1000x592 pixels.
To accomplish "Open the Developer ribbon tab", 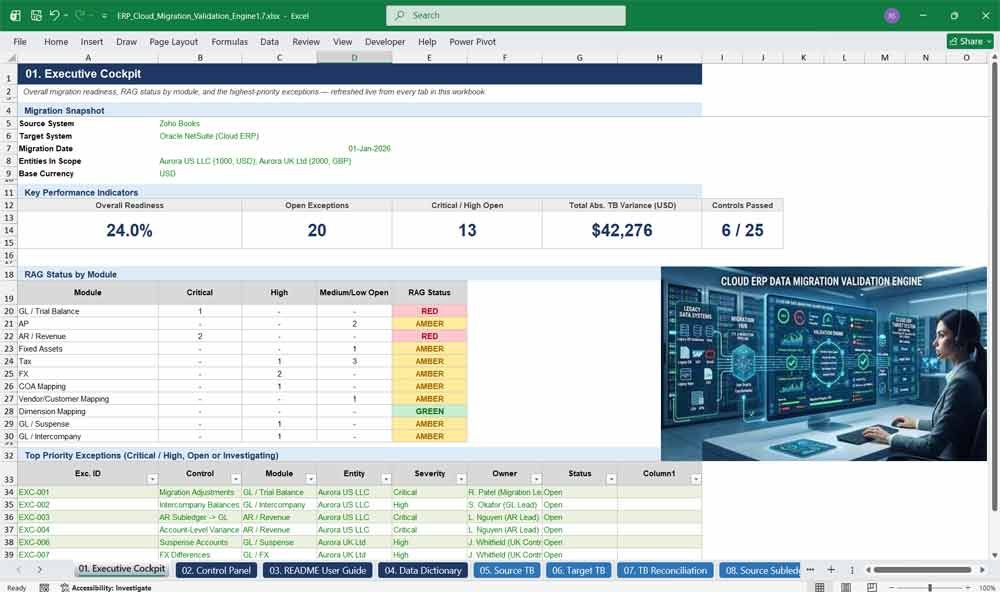I will [385, 41].
